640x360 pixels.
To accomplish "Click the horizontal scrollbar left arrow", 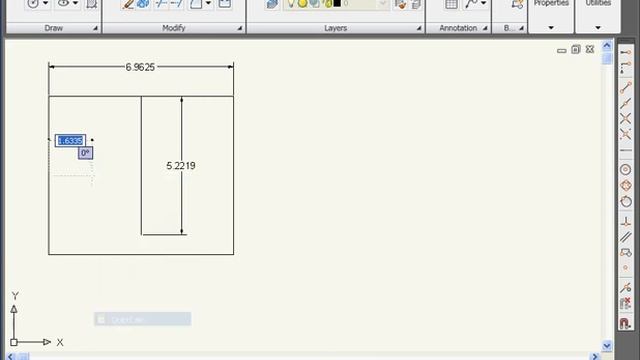I will point(11,357).
